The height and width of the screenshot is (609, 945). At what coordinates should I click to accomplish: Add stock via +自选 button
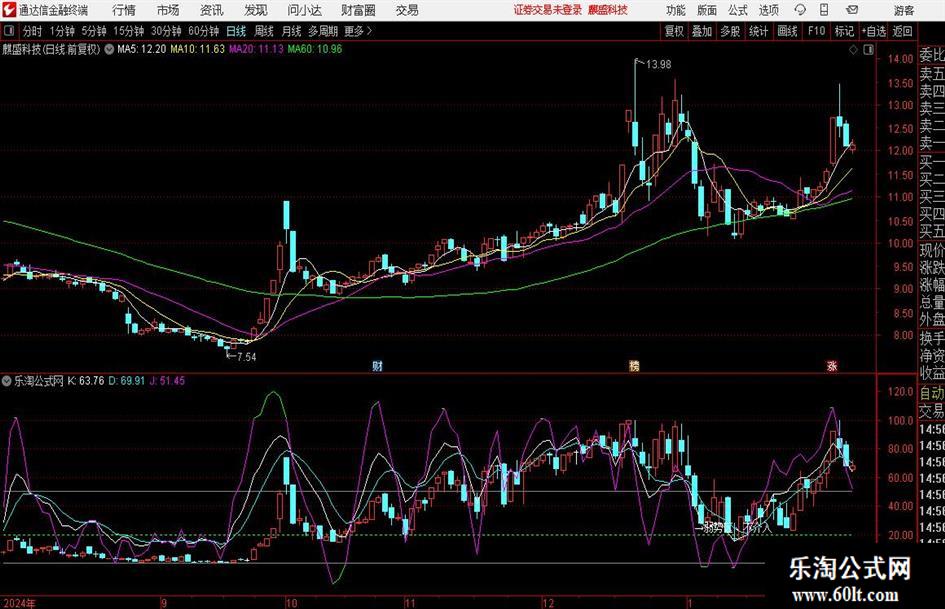pos(873,31)
